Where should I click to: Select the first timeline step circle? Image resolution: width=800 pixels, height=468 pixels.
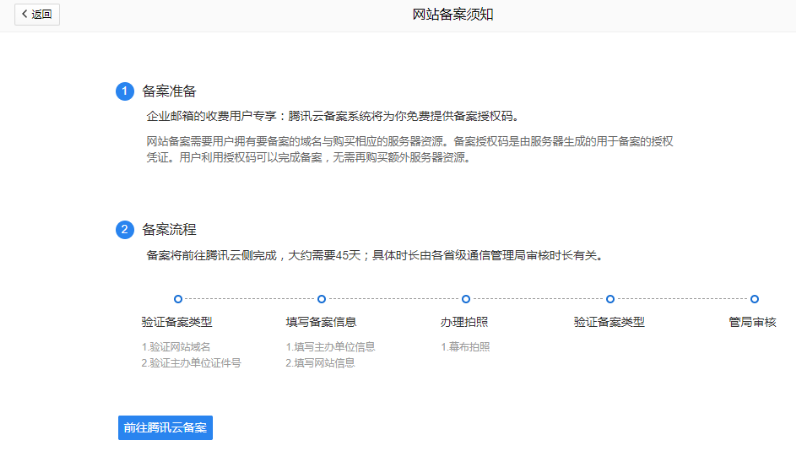point(178,298)
